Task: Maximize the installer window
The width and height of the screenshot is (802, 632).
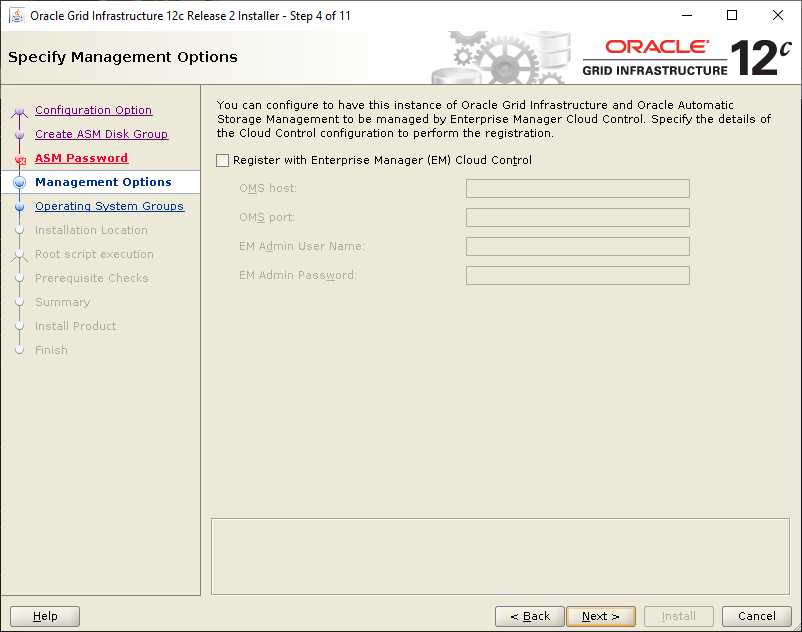Action: (x=732, y=15)
